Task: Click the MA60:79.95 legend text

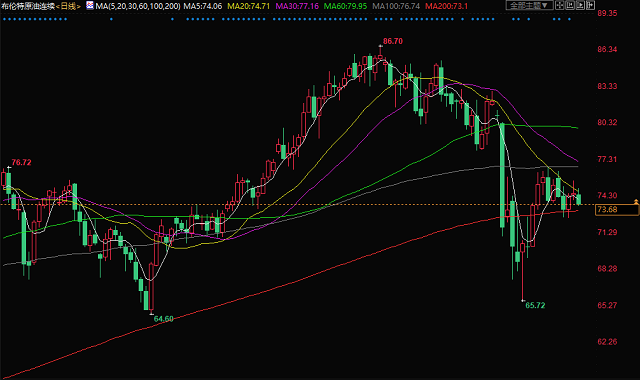Action: tap(345, 6)
